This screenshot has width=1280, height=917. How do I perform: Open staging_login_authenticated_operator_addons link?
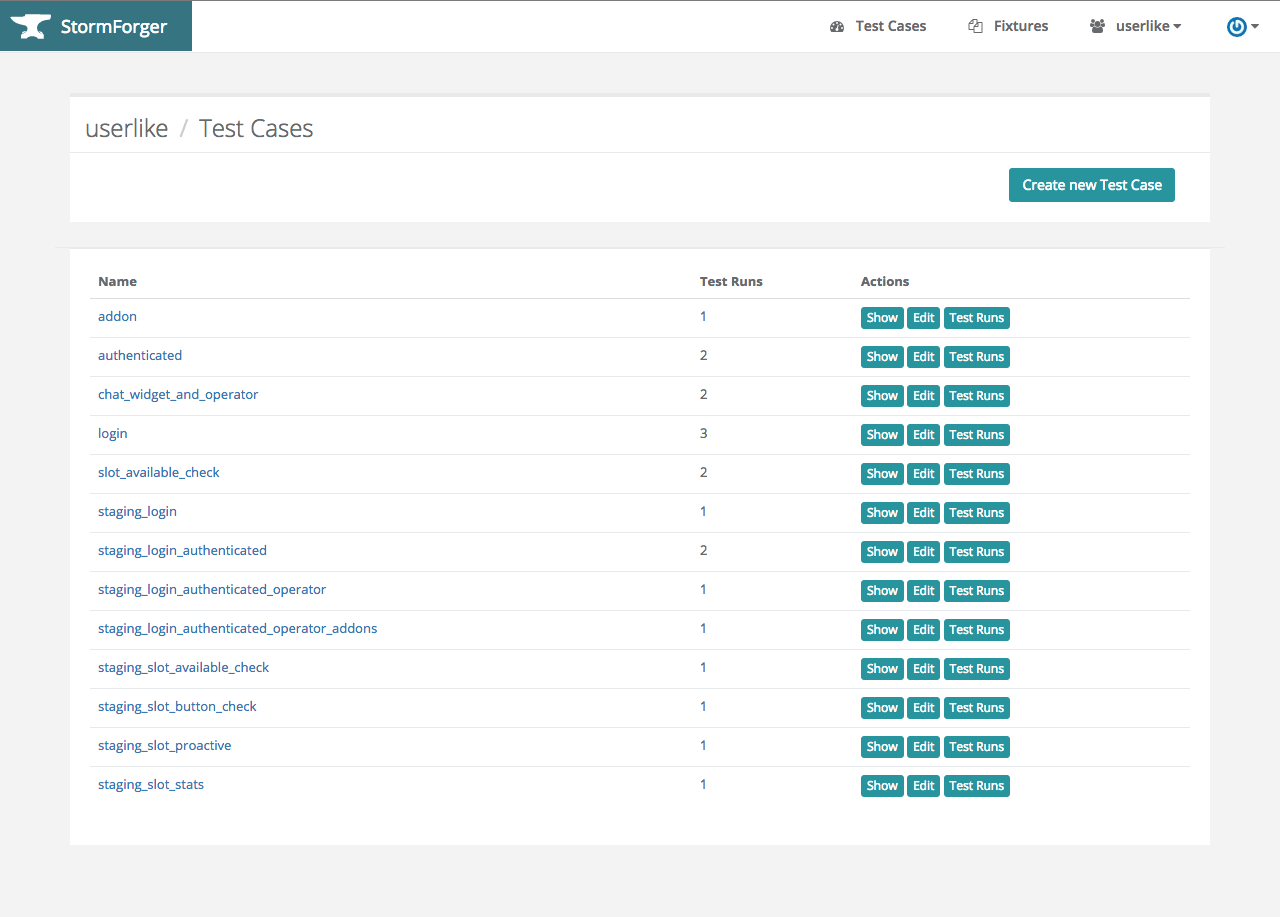click(237, 629)
